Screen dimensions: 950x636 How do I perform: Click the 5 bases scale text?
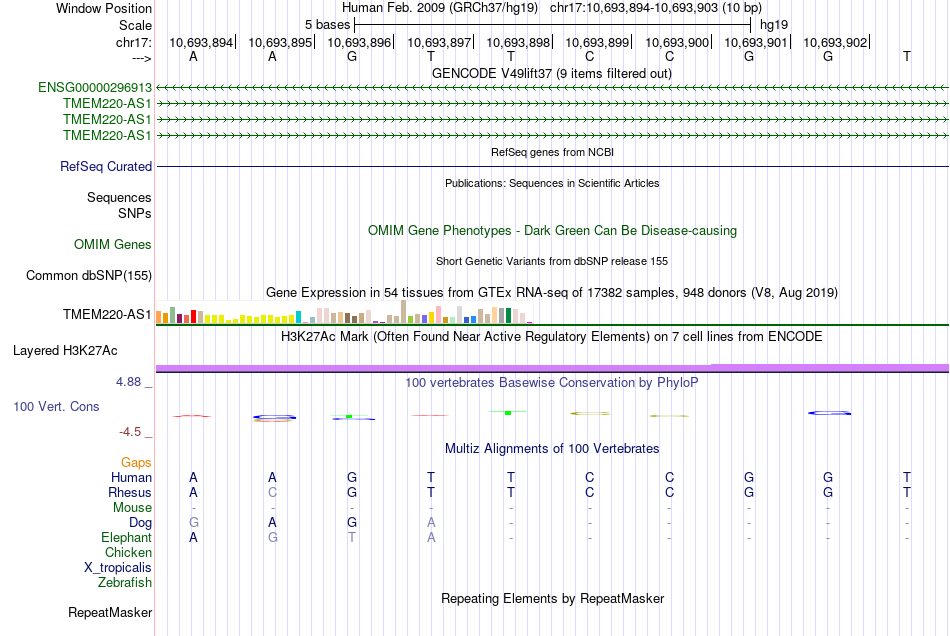pyautogui.click(x=327, y=25)
